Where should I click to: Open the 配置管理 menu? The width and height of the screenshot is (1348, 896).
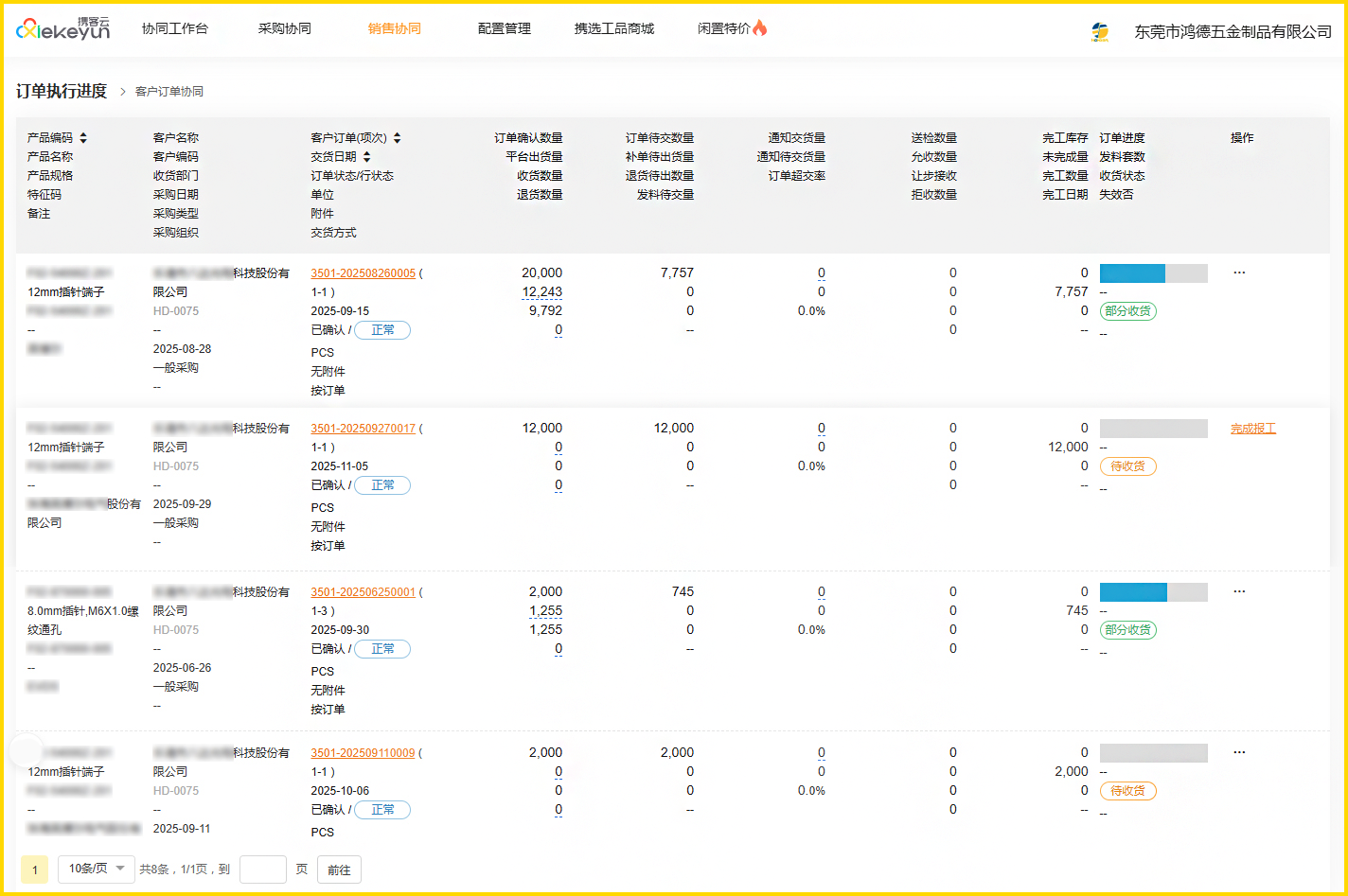click(504, 29)
